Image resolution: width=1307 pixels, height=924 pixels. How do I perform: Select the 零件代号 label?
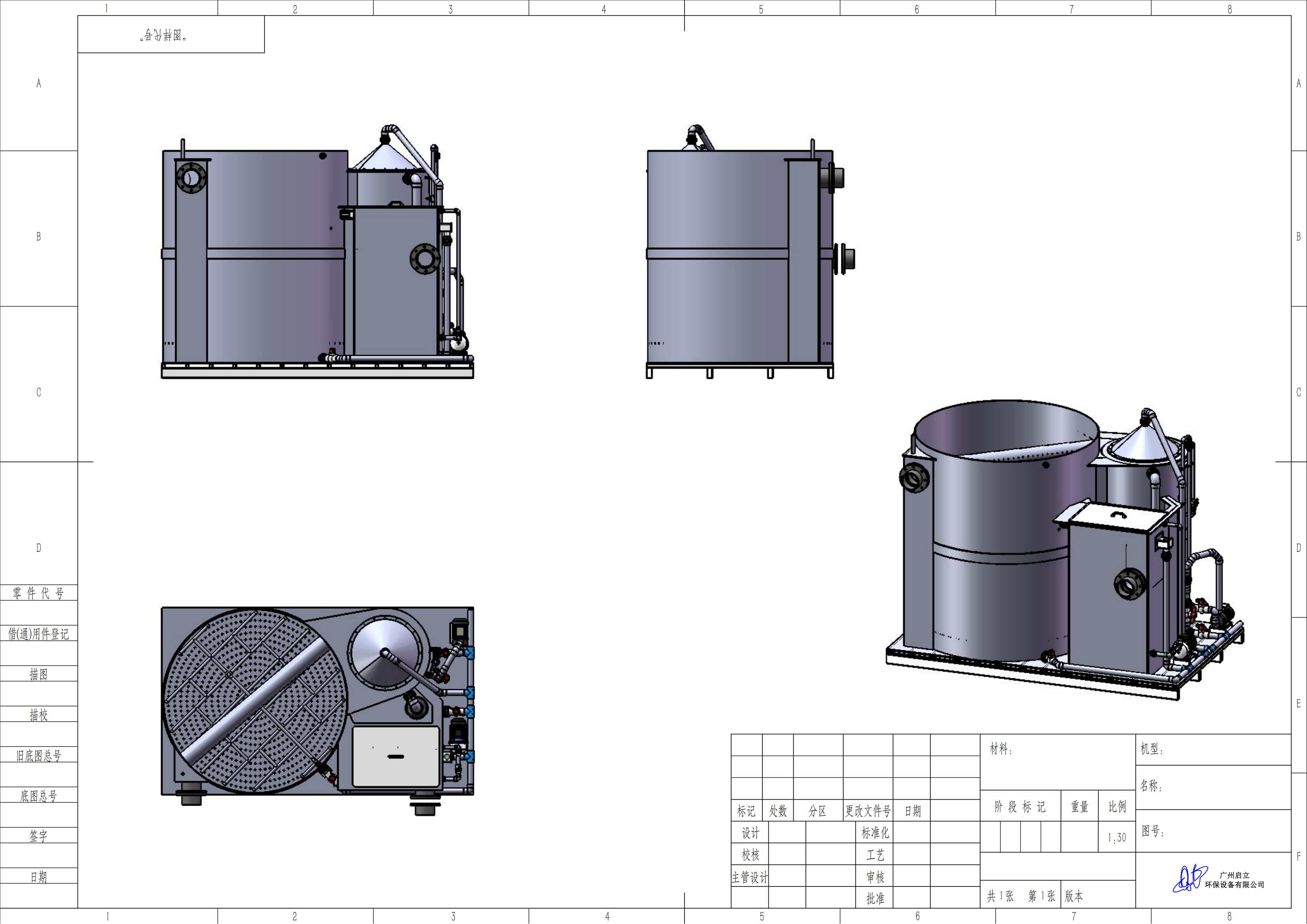39,593
